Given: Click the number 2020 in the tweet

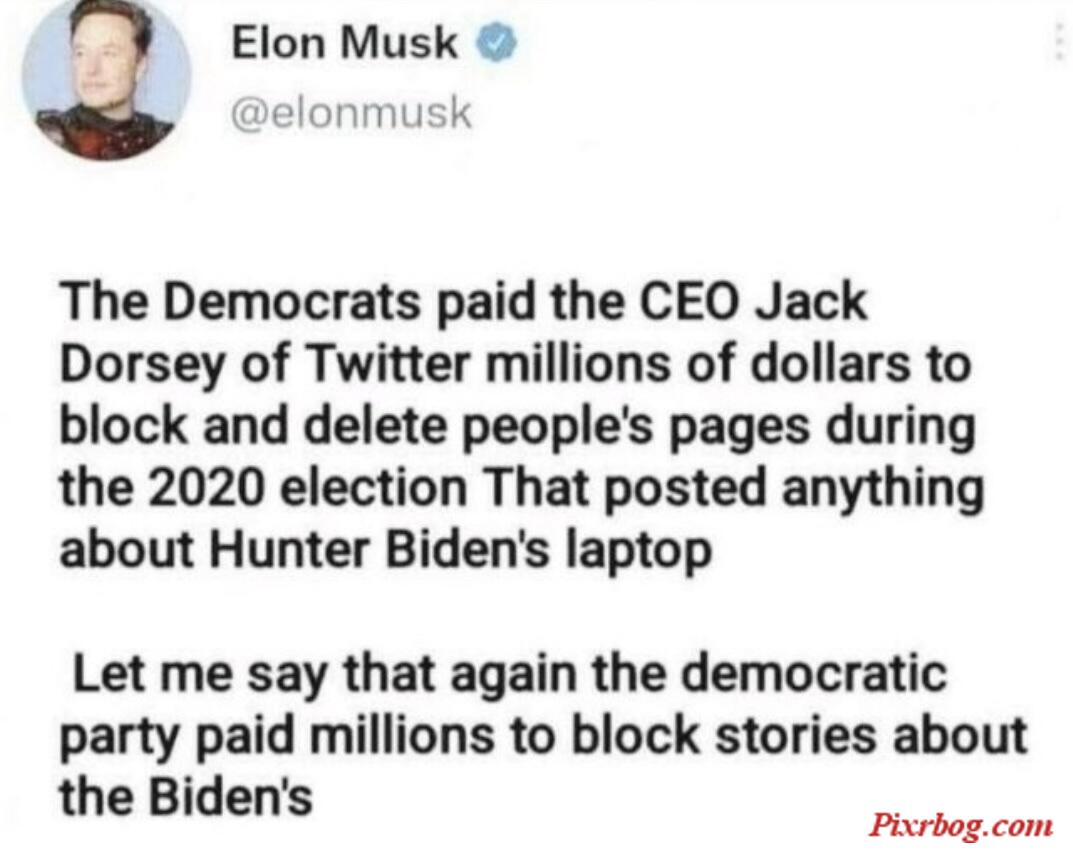Looking at the screenshot, I should (x=201, y=487).
